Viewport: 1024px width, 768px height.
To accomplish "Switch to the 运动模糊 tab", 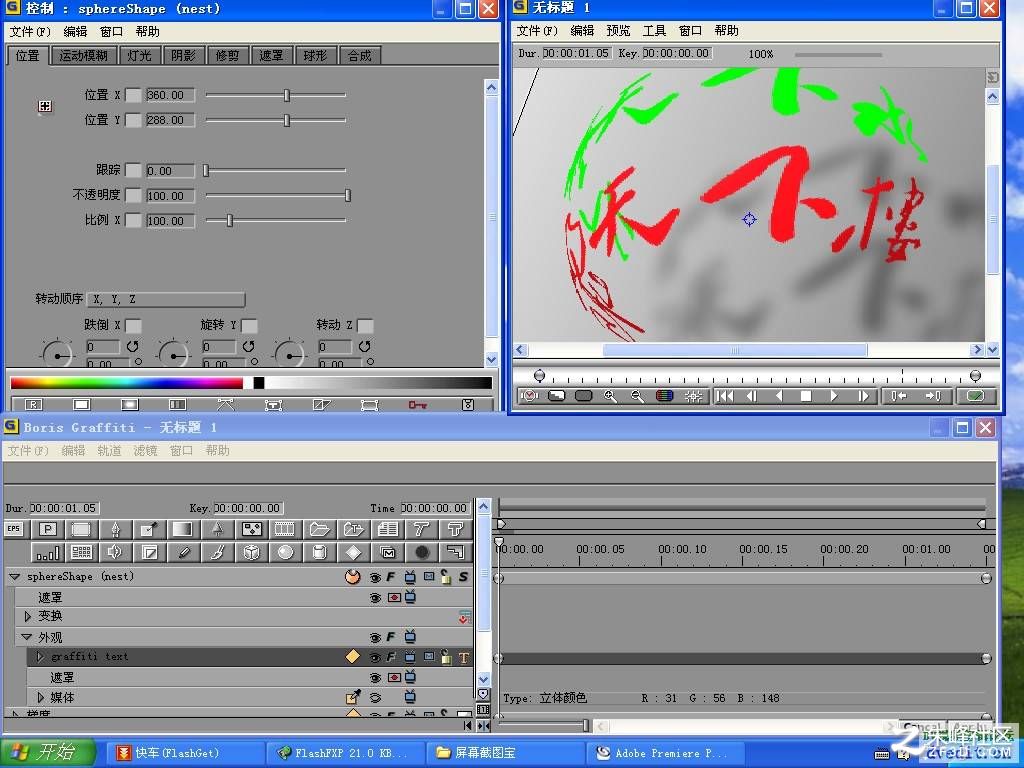I will [84, 56].
